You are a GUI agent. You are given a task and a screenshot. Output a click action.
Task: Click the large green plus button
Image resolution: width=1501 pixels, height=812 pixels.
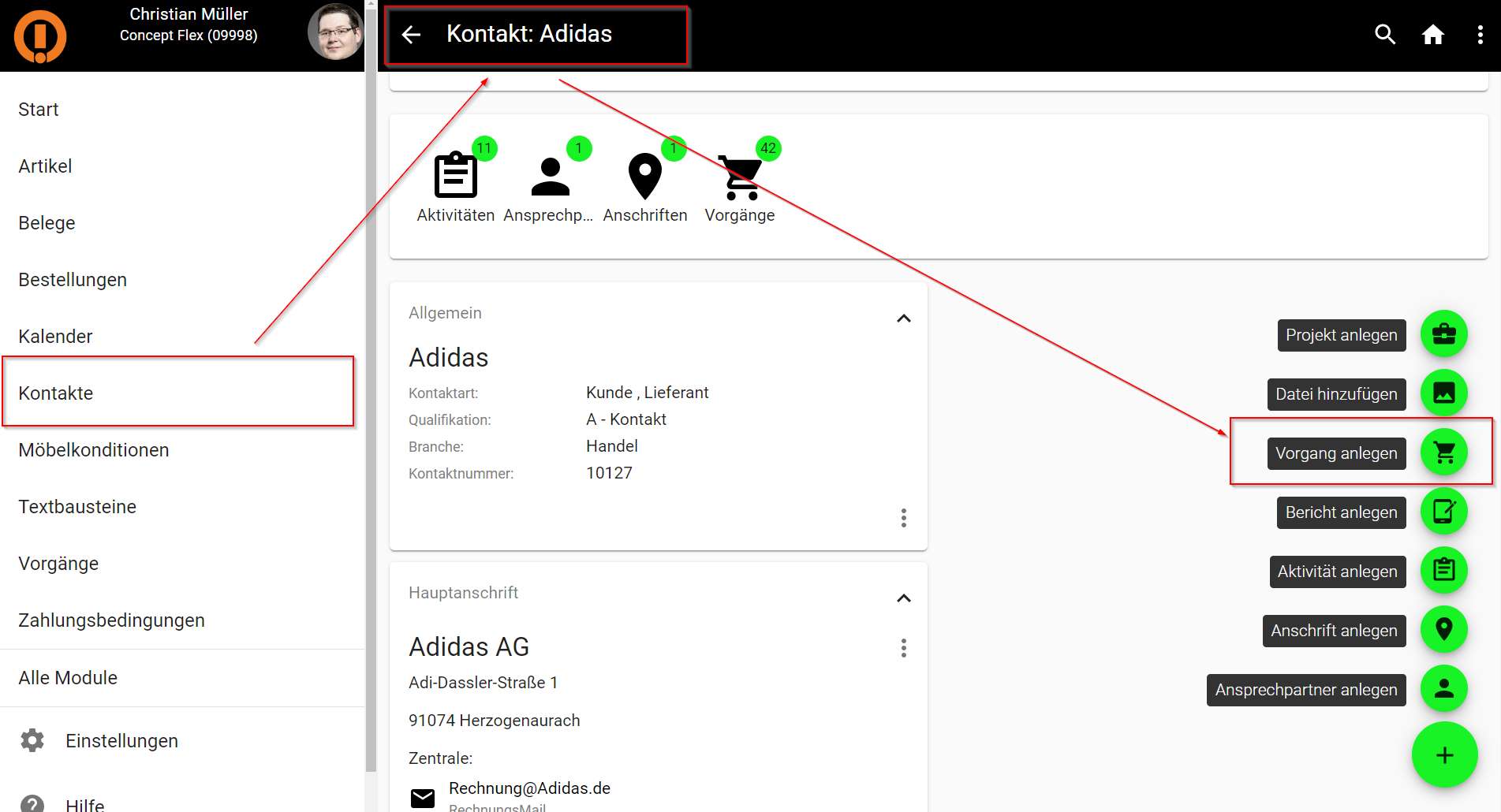tap(1444, 755)
